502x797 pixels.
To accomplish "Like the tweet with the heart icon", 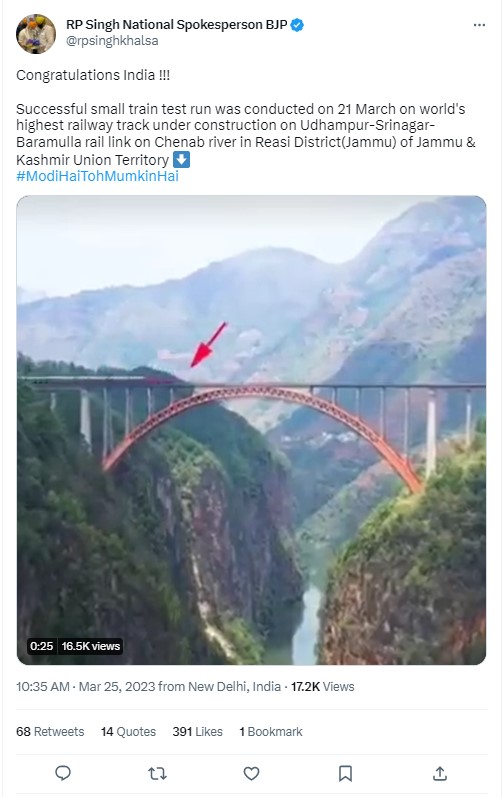I will (251, 773).
